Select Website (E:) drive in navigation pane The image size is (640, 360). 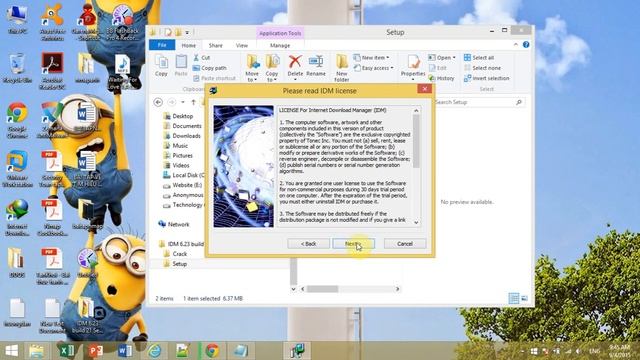[x=182, y=185]
